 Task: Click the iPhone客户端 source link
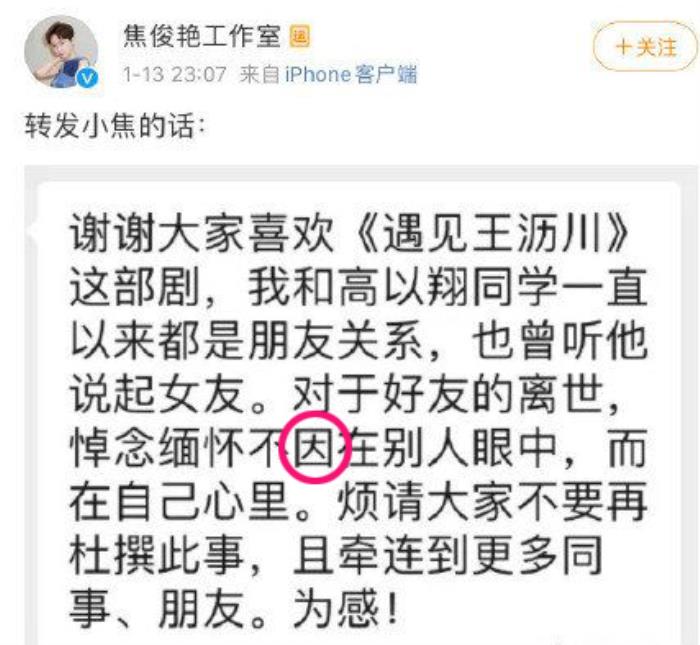coord(351,74)
